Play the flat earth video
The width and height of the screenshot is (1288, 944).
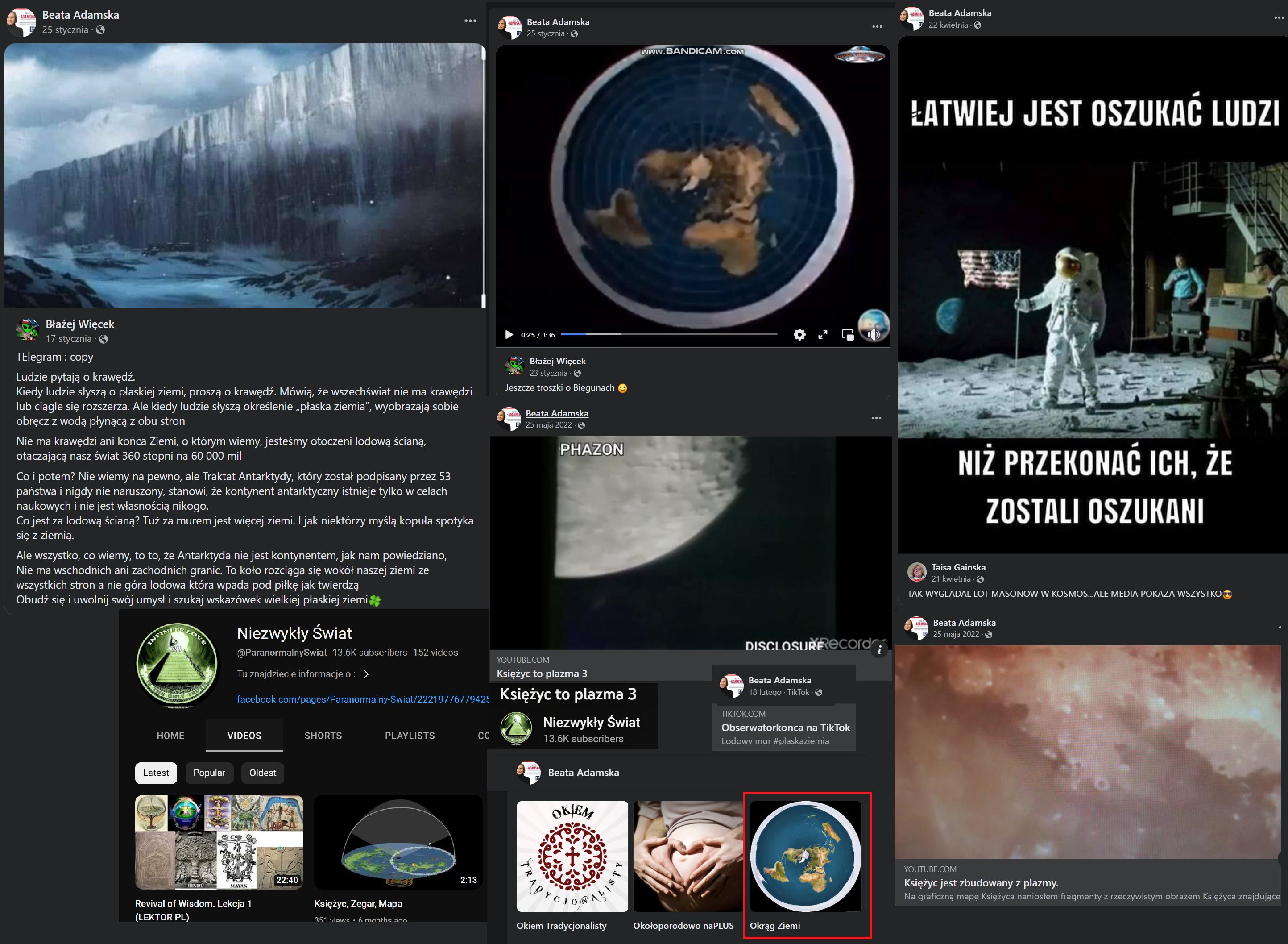(509, 334)
